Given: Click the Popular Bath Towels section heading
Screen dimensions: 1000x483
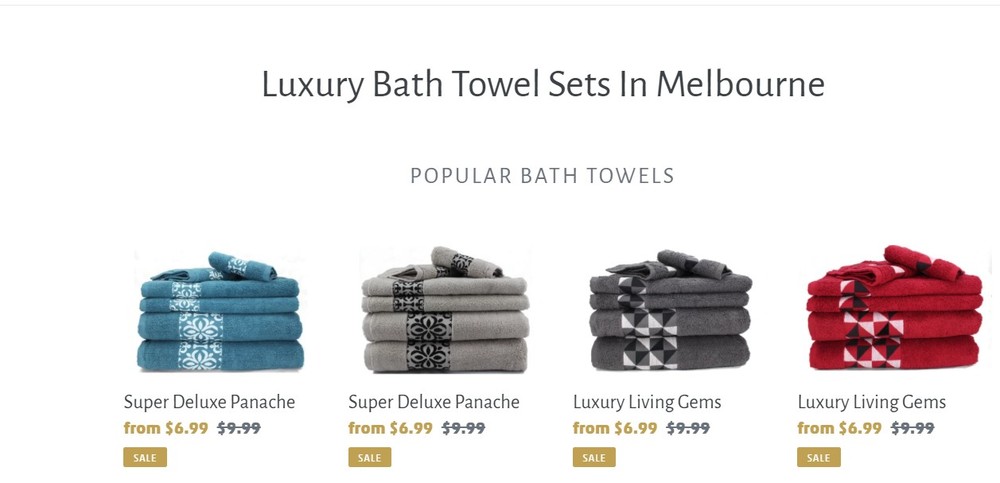Looking at the screenshot, I should pyautogui.click(x=542, y=175).
